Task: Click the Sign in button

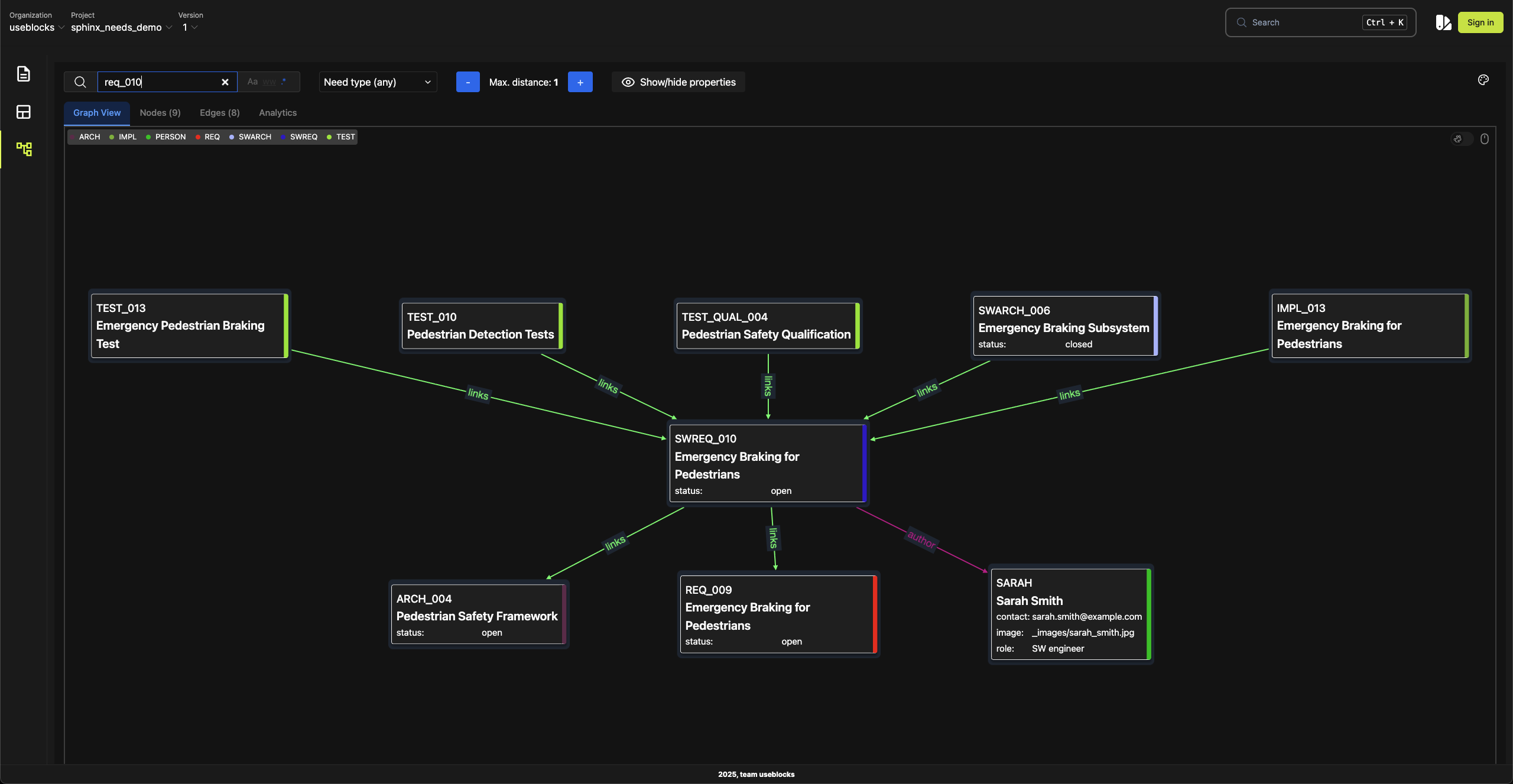Action: (x=1480, y=22)
